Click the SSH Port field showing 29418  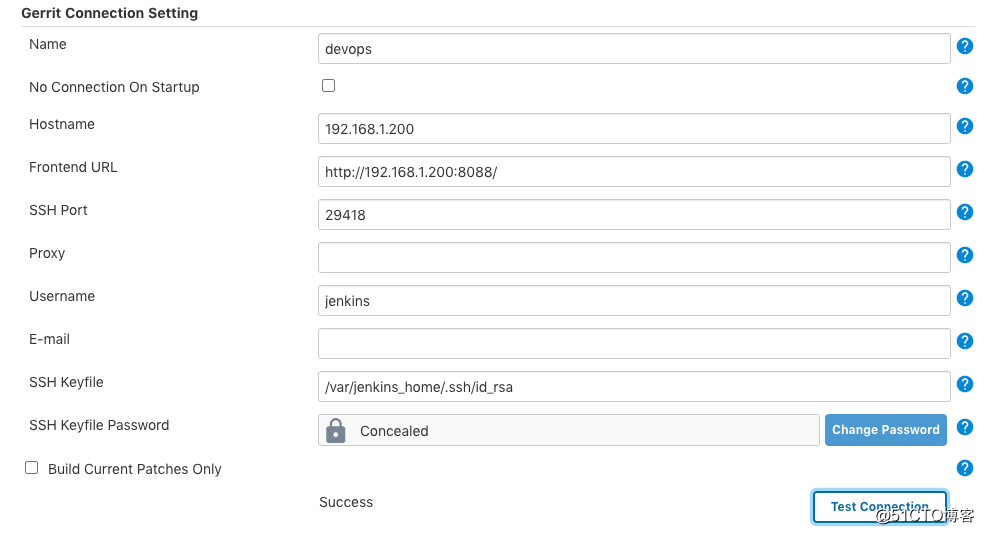(x=634, y=215)
